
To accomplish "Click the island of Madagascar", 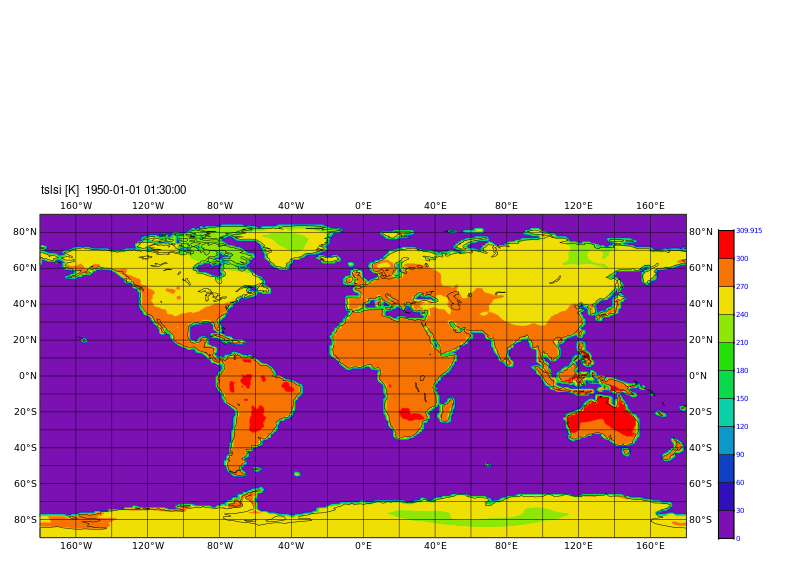I will tap(447, 409).
